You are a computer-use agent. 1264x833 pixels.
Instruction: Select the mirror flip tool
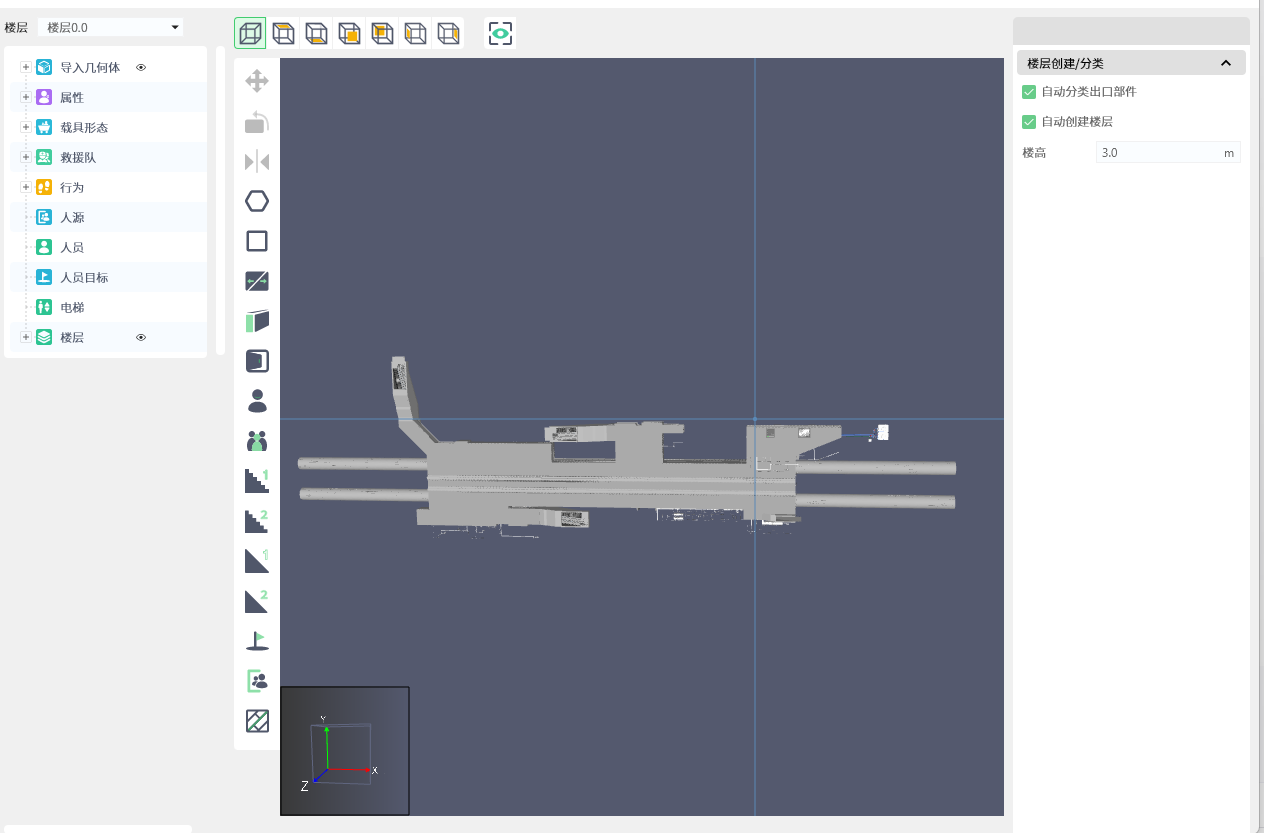click(x=257, y=161)
